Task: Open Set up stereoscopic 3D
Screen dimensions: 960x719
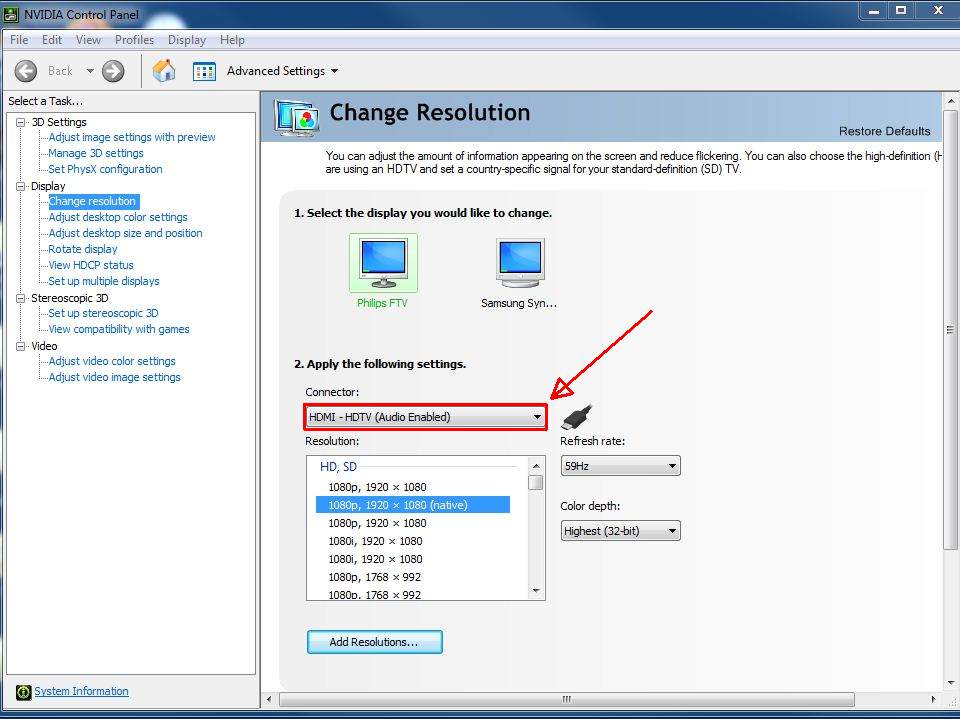Action: [x=103, y=313]
